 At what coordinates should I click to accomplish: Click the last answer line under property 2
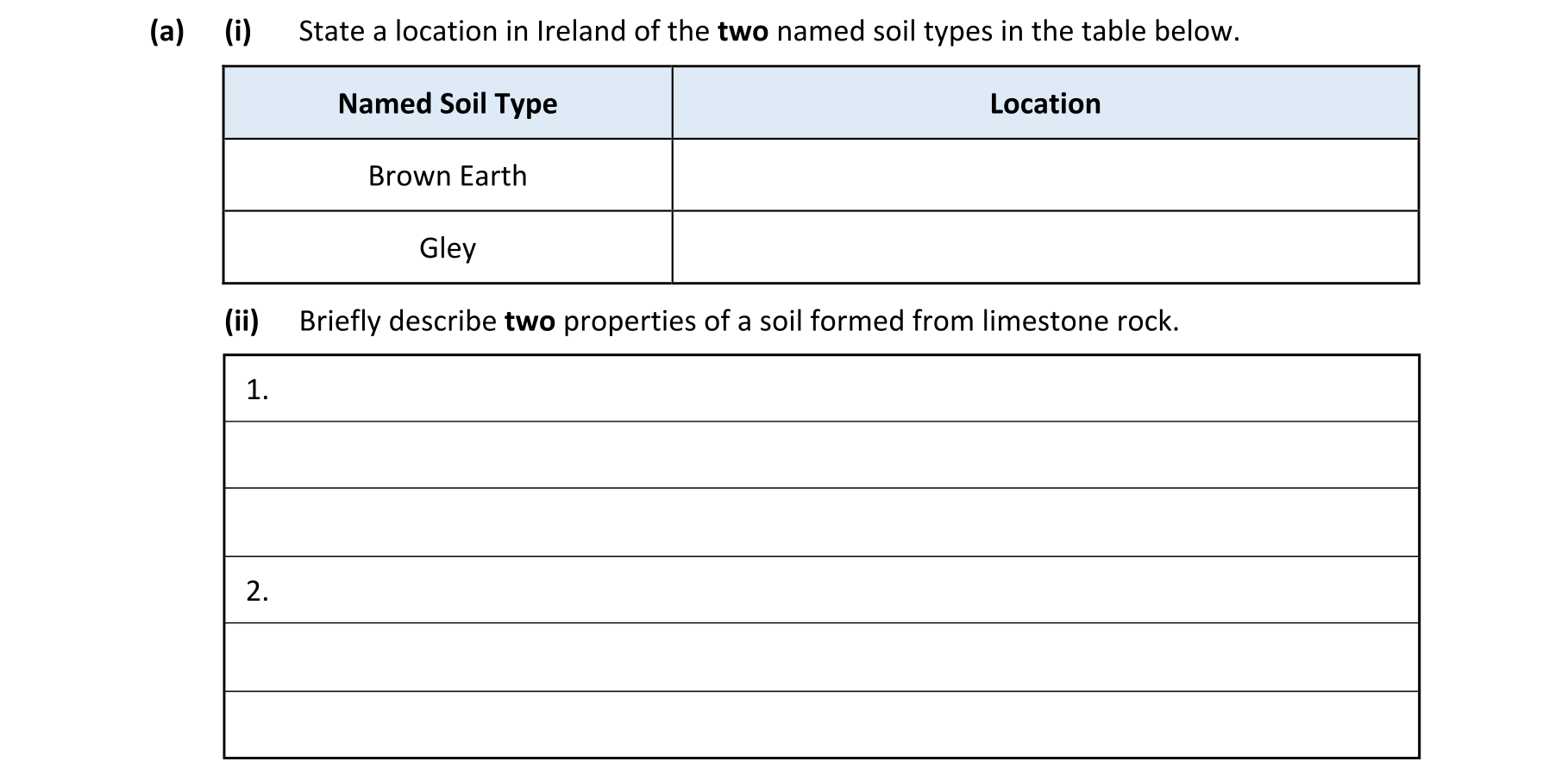(x=821, y=724)
